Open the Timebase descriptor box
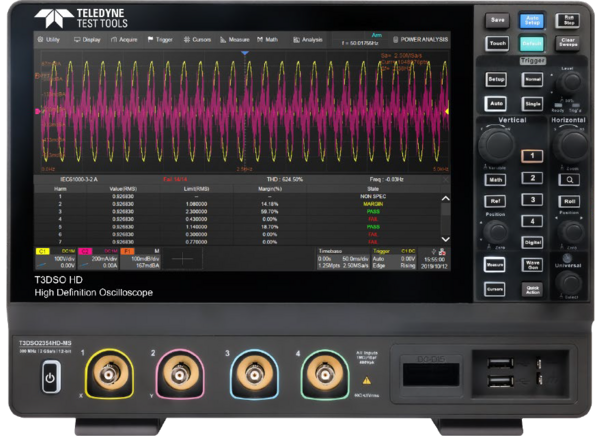 click(343, 259)
